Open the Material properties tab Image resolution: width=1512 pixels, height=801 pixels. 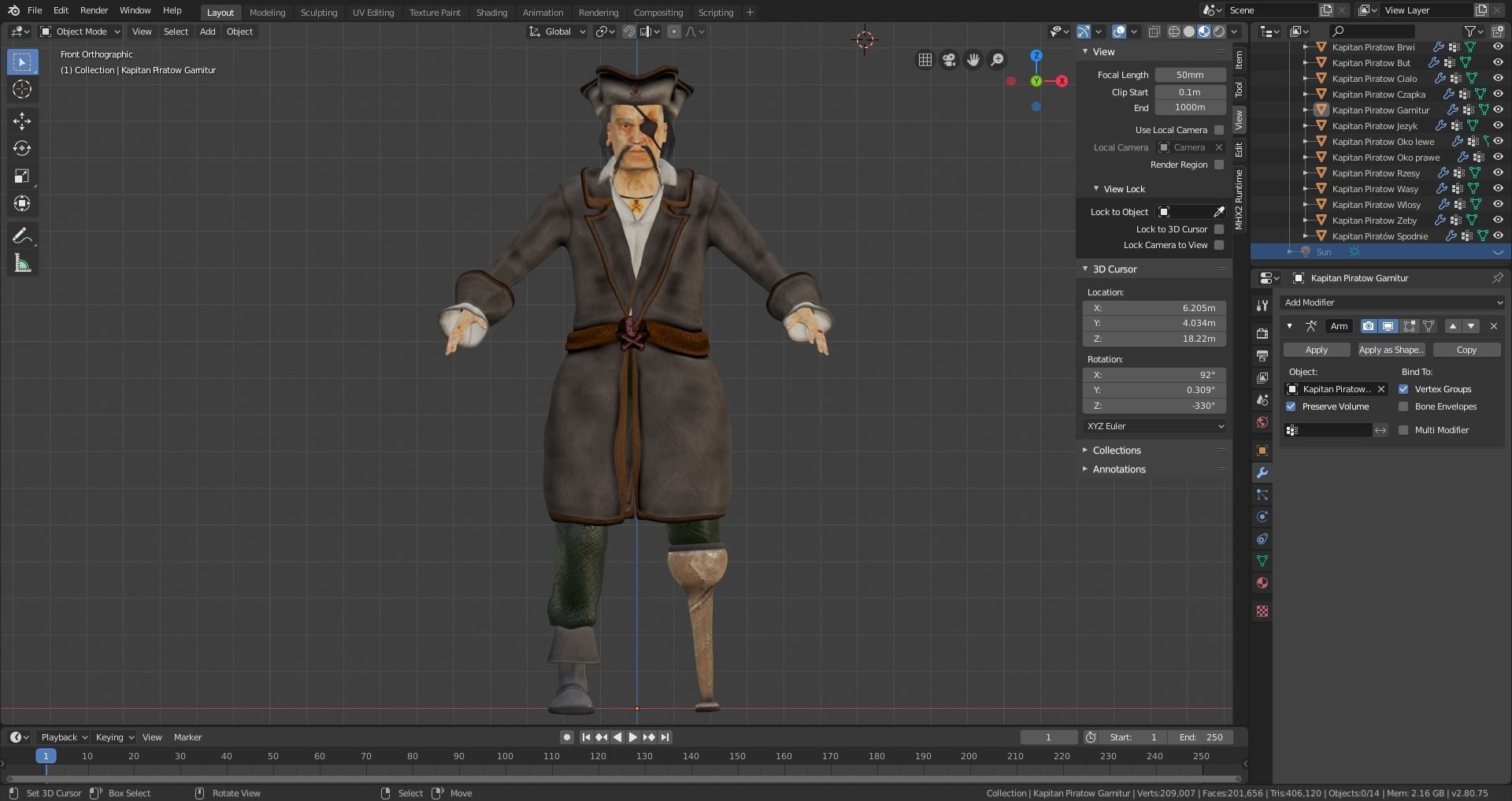(1262, 583)
